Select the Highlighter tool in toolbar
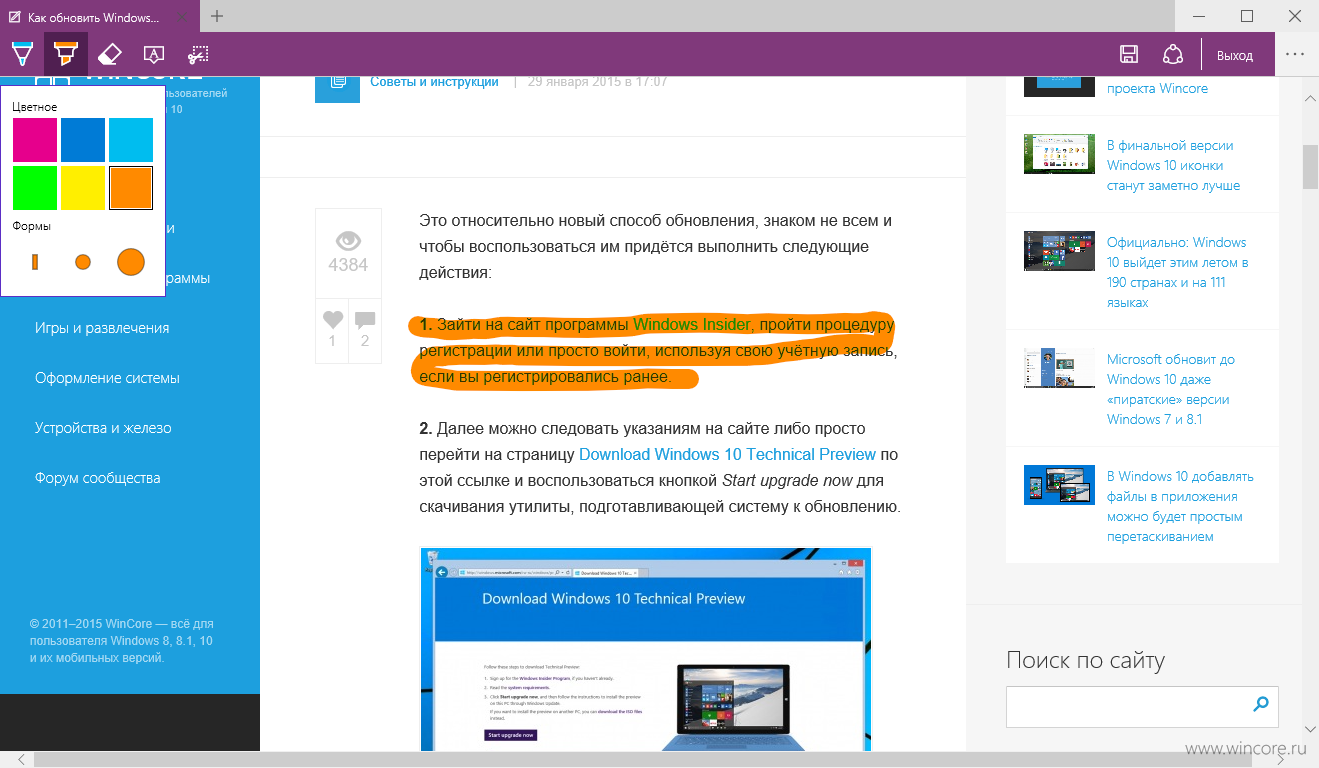The width and height of the screenshot is (1319, 768). 66,54
